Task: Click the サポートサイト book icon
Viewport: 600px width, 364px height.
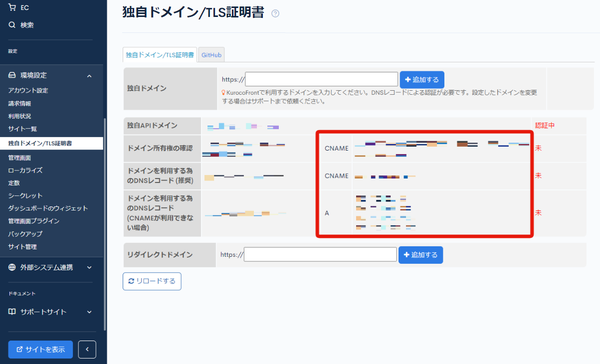Action: pyautogui.click(x=12, y=312)
